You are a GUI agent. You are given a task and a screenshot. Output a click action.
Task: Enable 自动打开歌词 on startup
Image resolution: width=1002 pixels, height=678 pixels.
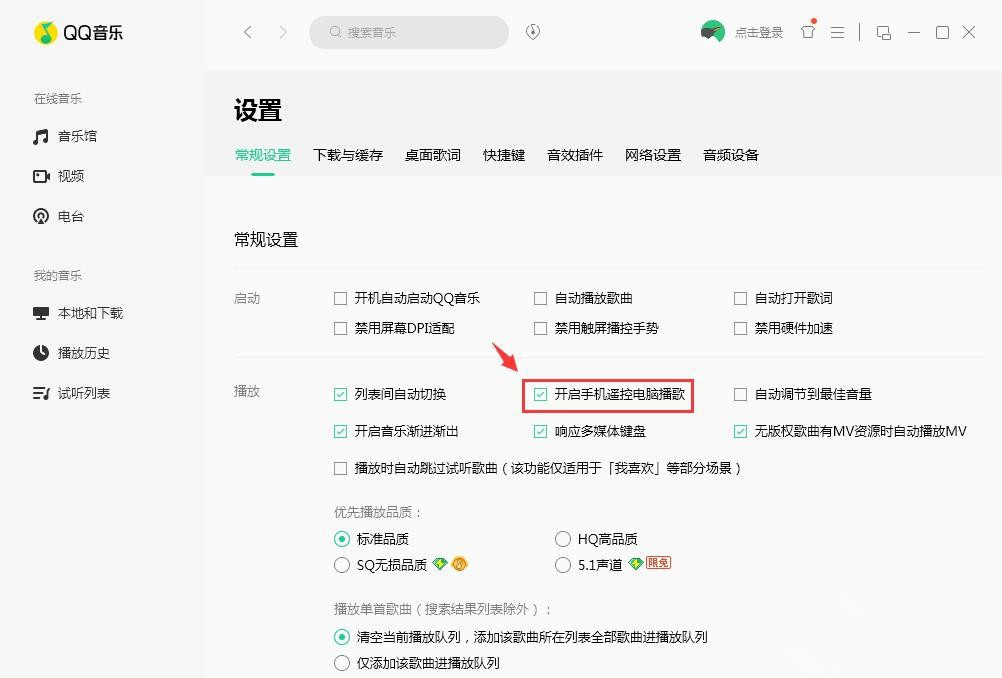(x=740, y=297)
